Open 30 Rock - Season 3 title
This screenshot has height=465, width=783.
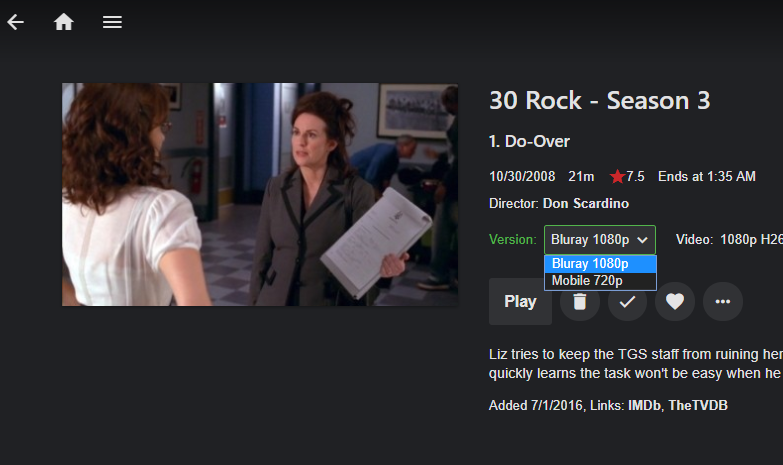(599, 100)
